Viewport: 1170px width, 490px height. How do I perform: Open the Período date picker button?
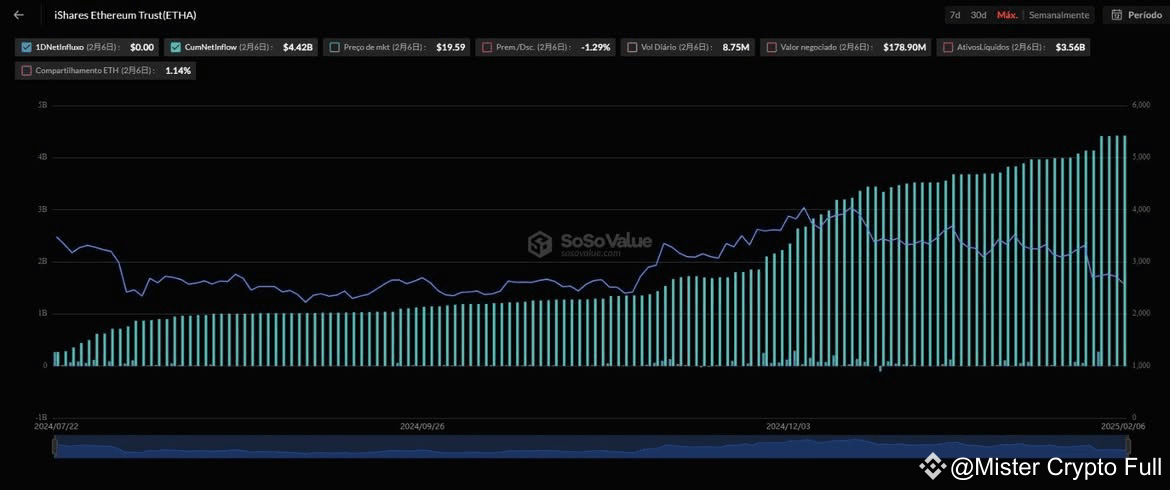pyautogui.click(x=1136, y=15)
